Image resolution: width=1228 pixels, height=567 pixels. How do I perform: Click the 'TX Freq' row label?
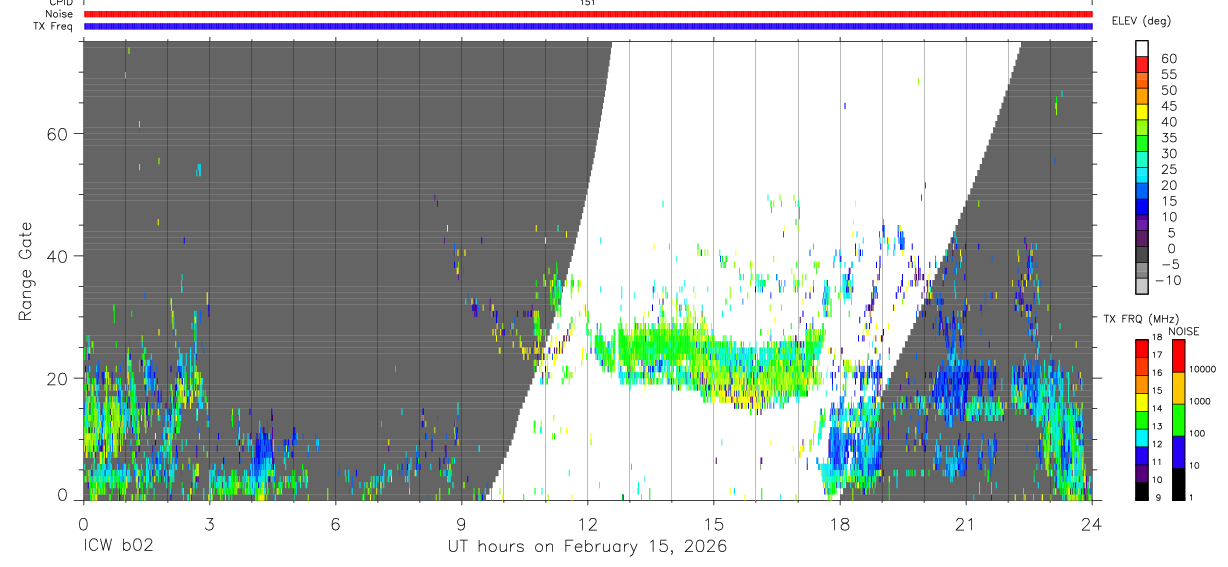tap(53, 26)
